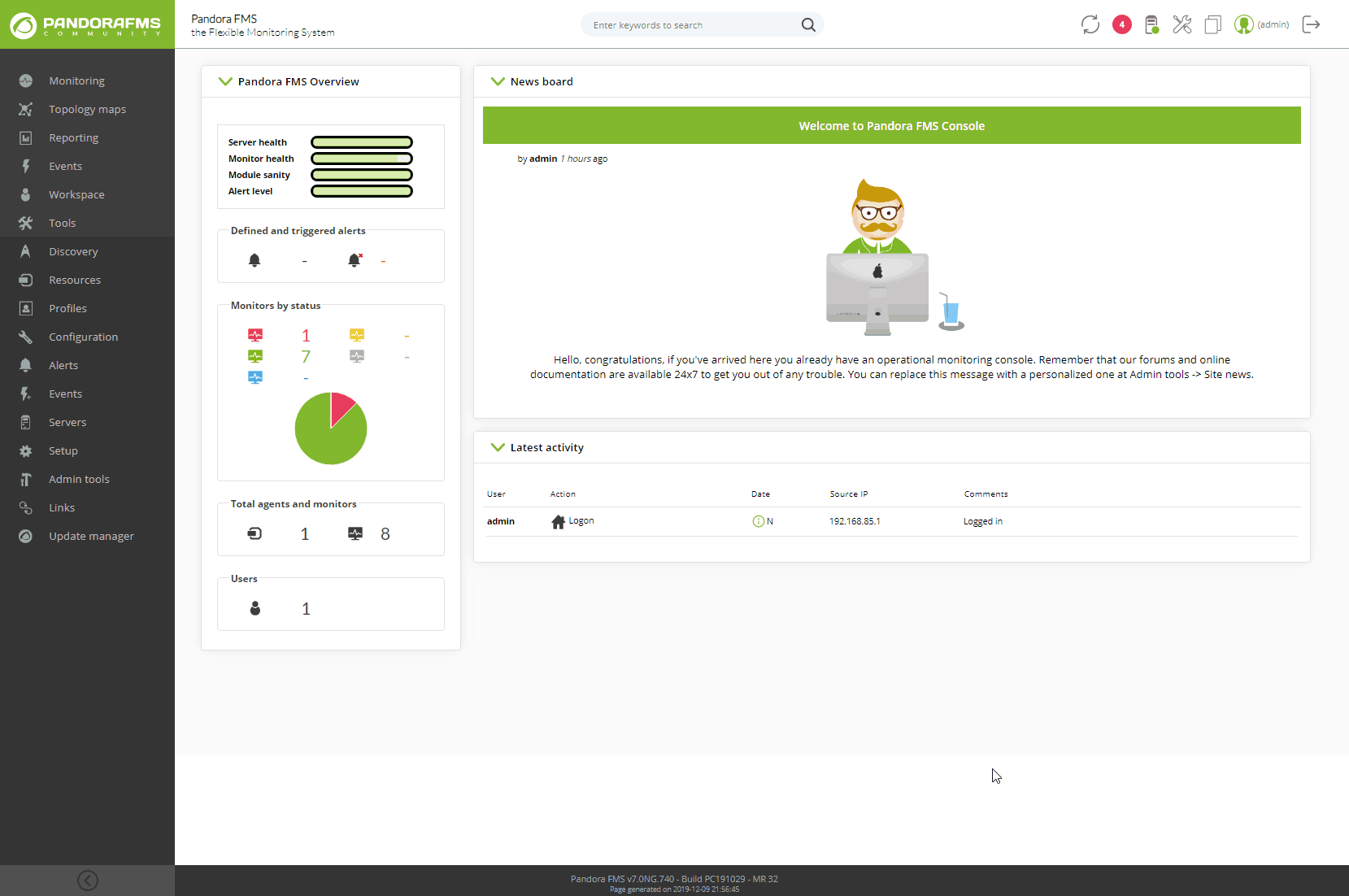The width and height of the screenshot is (1349, 896).
Task: Open the admin user profile icon
Action: [1243, 24]
